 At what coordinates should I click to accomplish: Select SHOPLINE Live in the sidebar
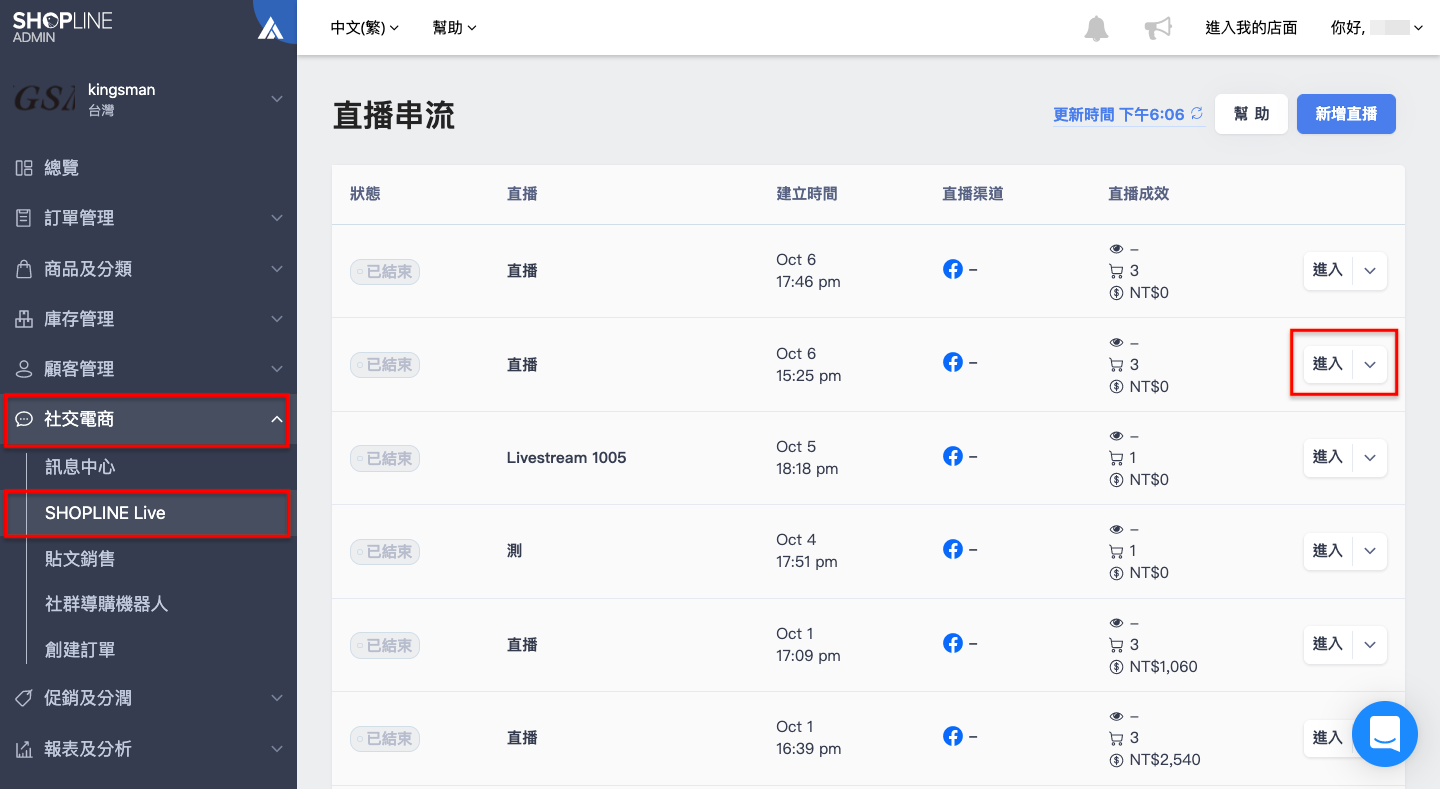point(148,513)
